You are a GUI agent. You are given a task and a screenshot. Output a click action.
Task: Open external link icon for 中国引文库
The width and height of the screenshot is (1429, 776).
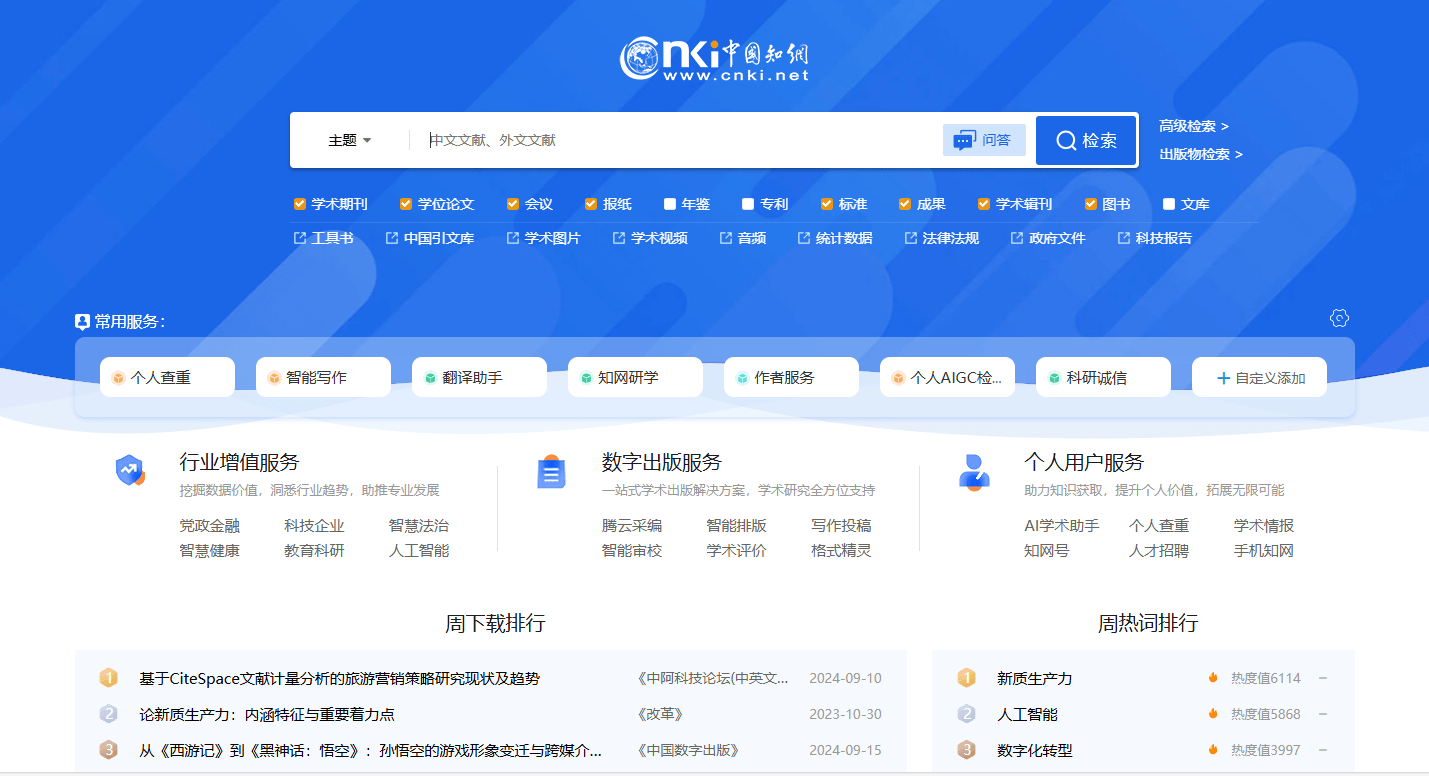[x=392, y=238]
